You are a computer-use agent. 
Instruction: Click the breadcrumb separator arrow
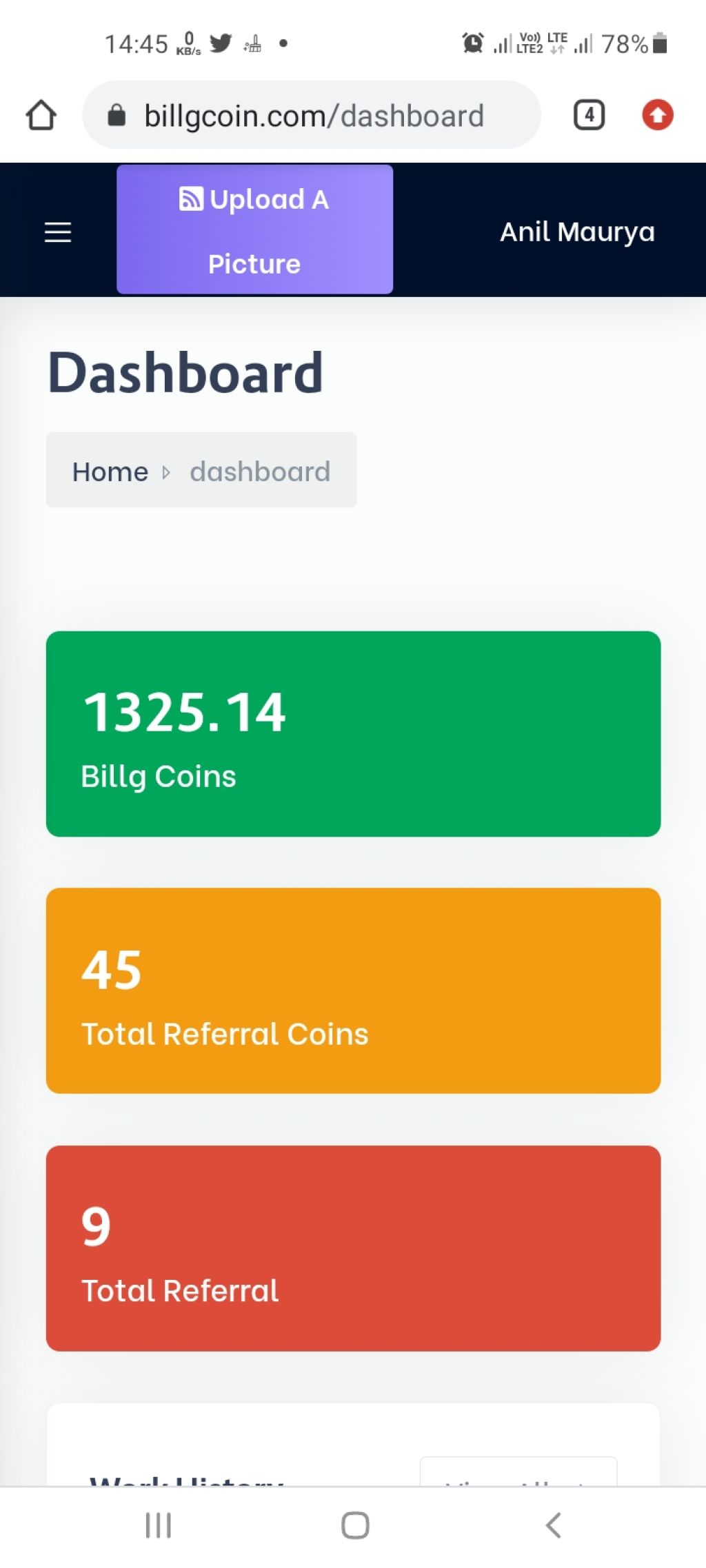click(x=165, y=473)
